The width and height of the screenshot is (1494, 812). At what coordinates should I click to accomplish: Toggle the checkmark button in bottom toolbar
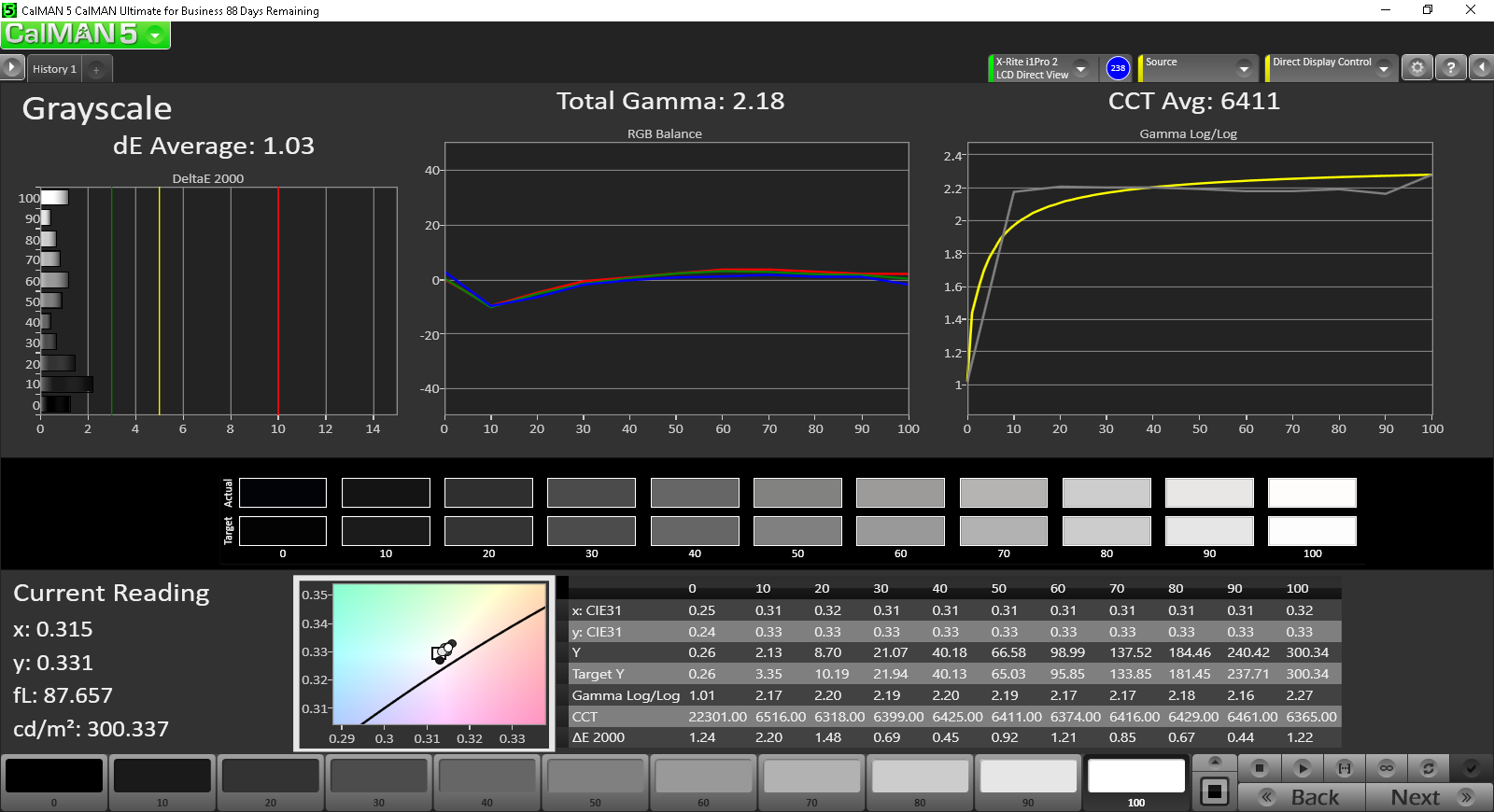(1471, 768)
